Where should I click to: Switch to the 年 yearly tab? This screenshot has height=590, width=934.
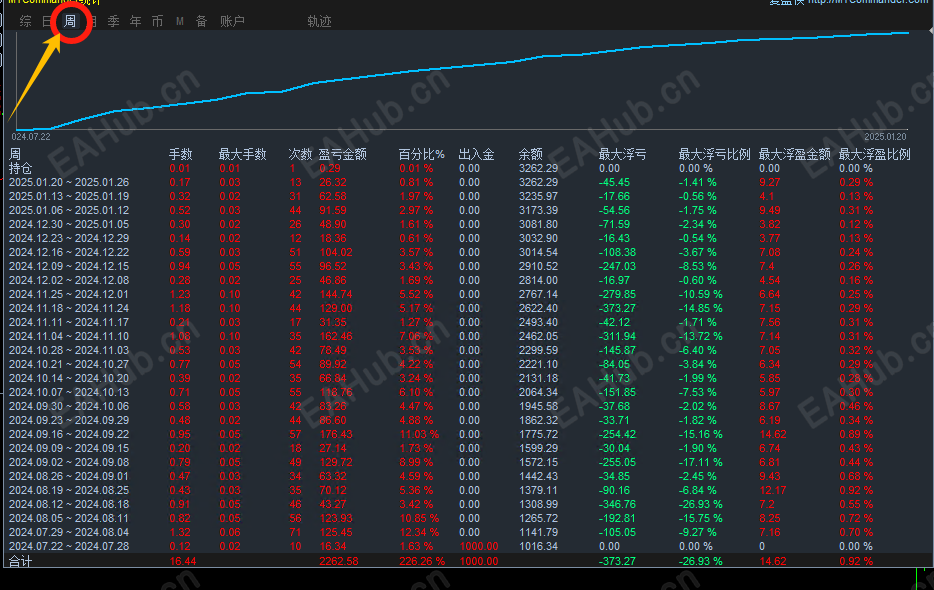pos(136,21)
